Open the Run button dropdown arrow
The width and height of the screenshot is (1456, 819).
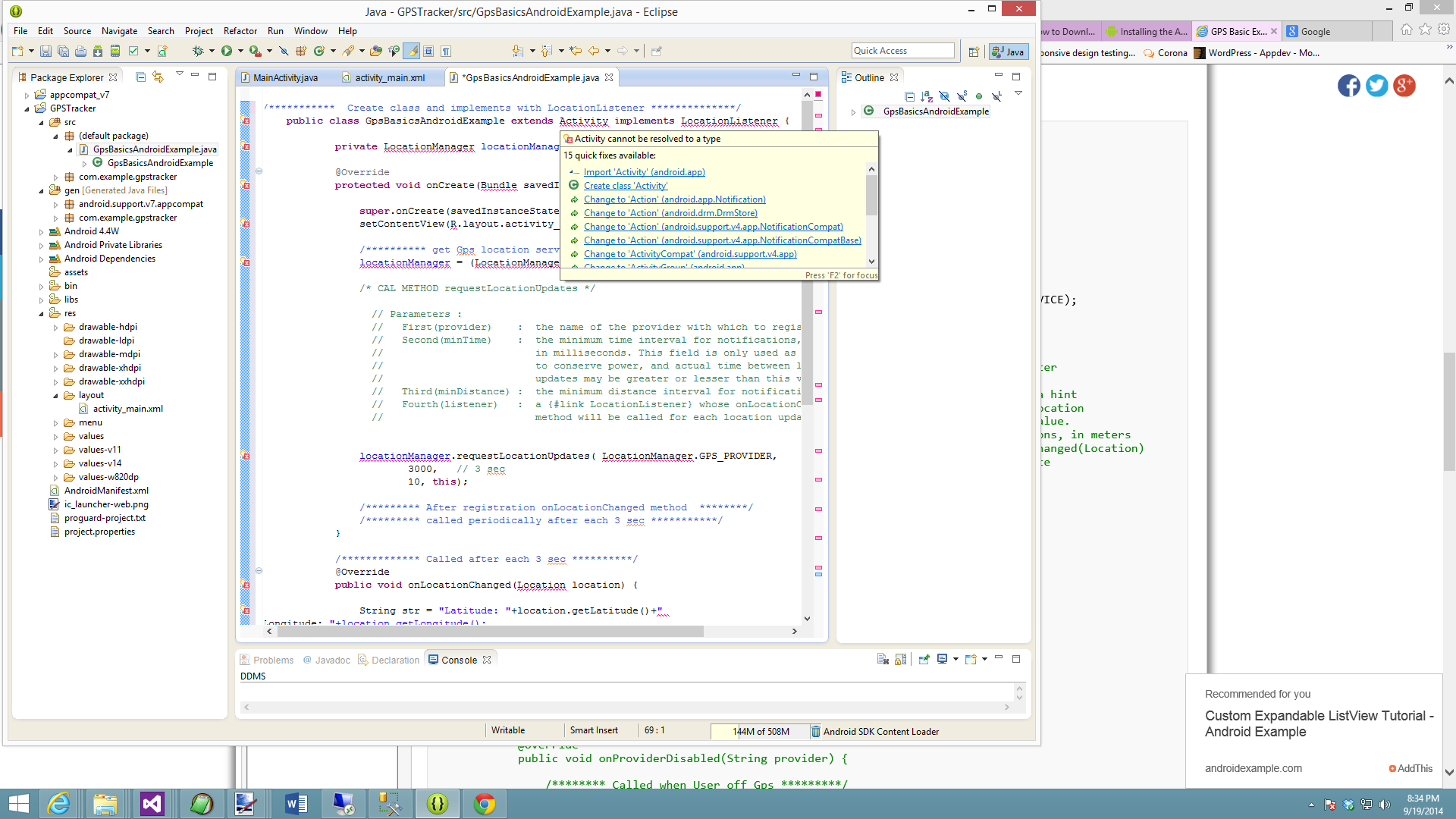tap(240, 51)
